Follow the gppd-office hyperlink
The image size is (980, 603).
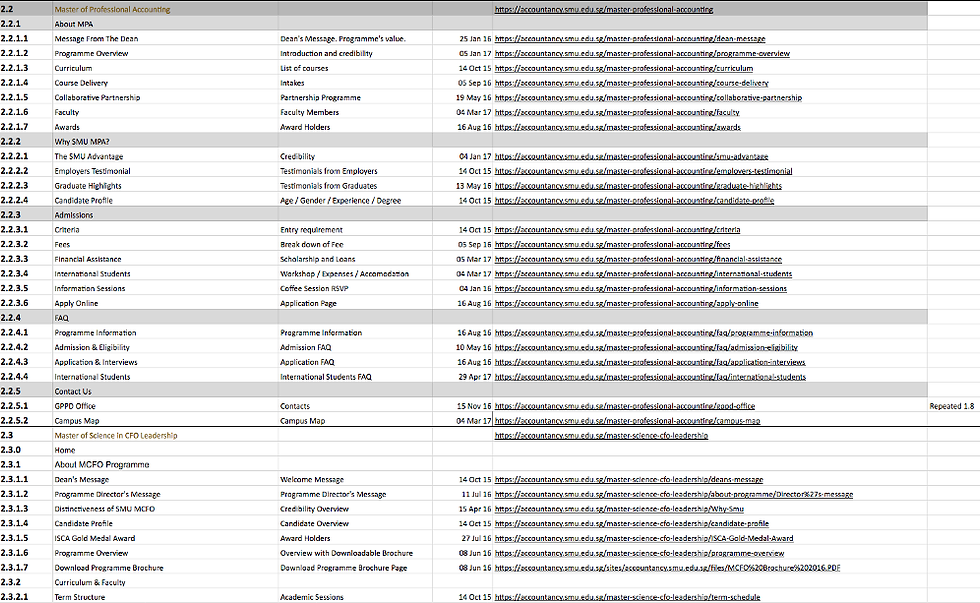point(625,406)
